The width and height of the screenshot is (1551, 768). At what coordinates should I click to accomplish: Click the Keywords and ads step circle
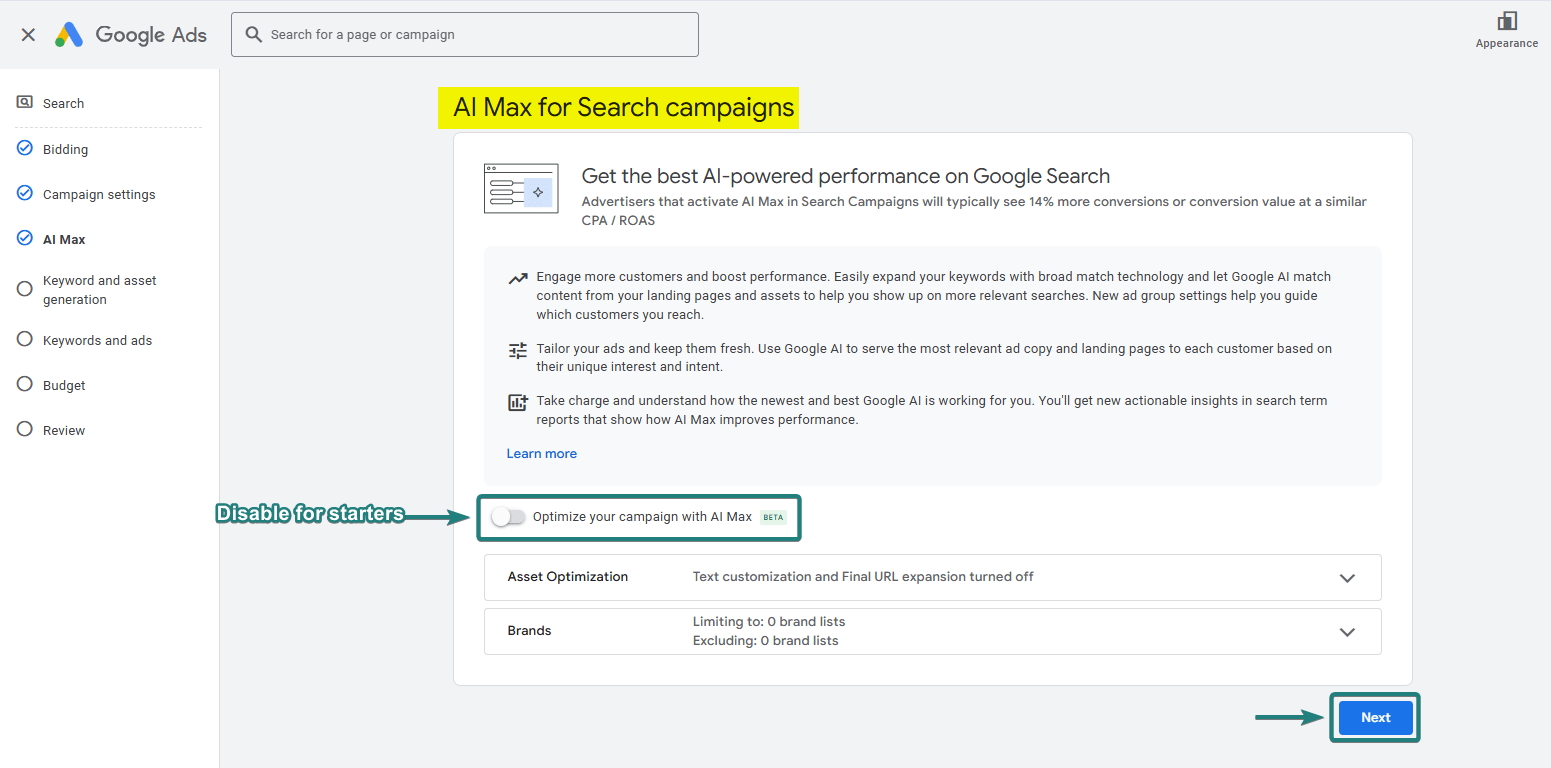(x=25, y=339)
